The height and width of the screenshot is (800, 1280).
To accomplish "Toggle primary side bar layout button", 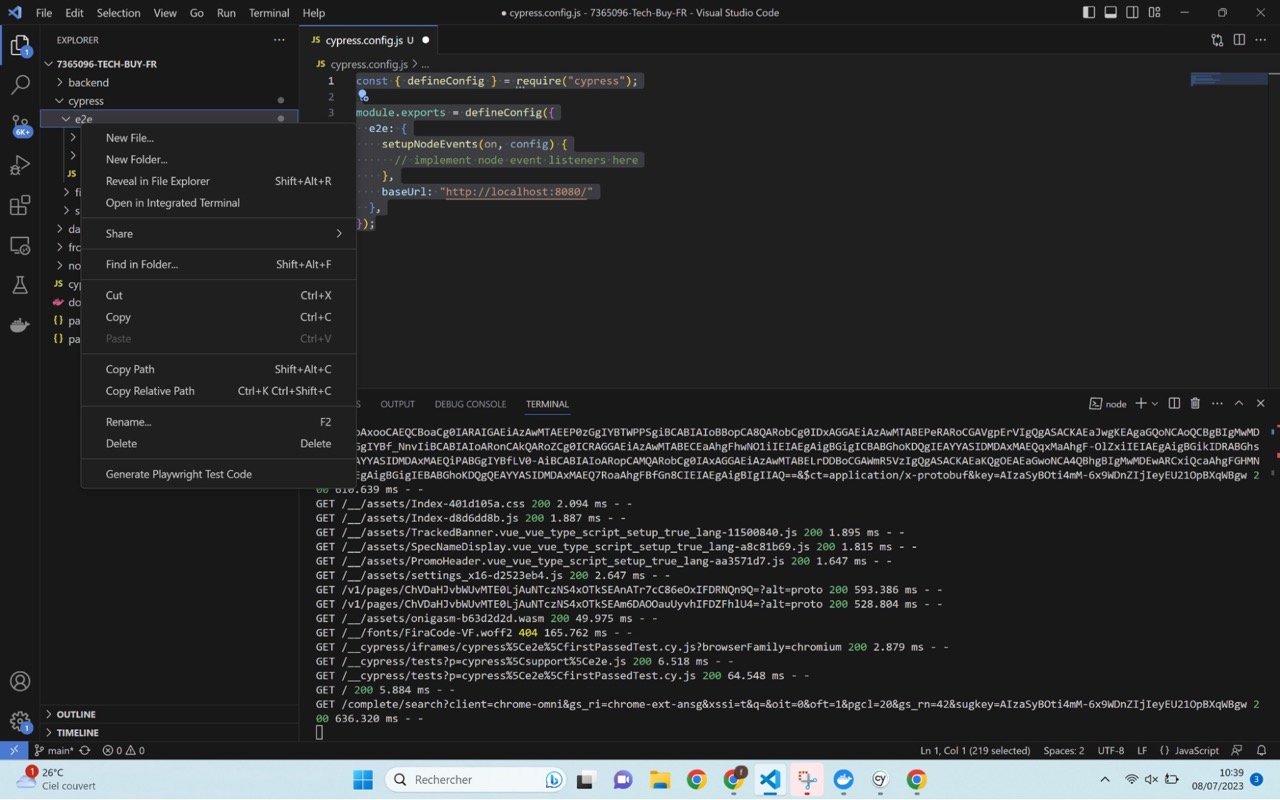I will 1089,13.
